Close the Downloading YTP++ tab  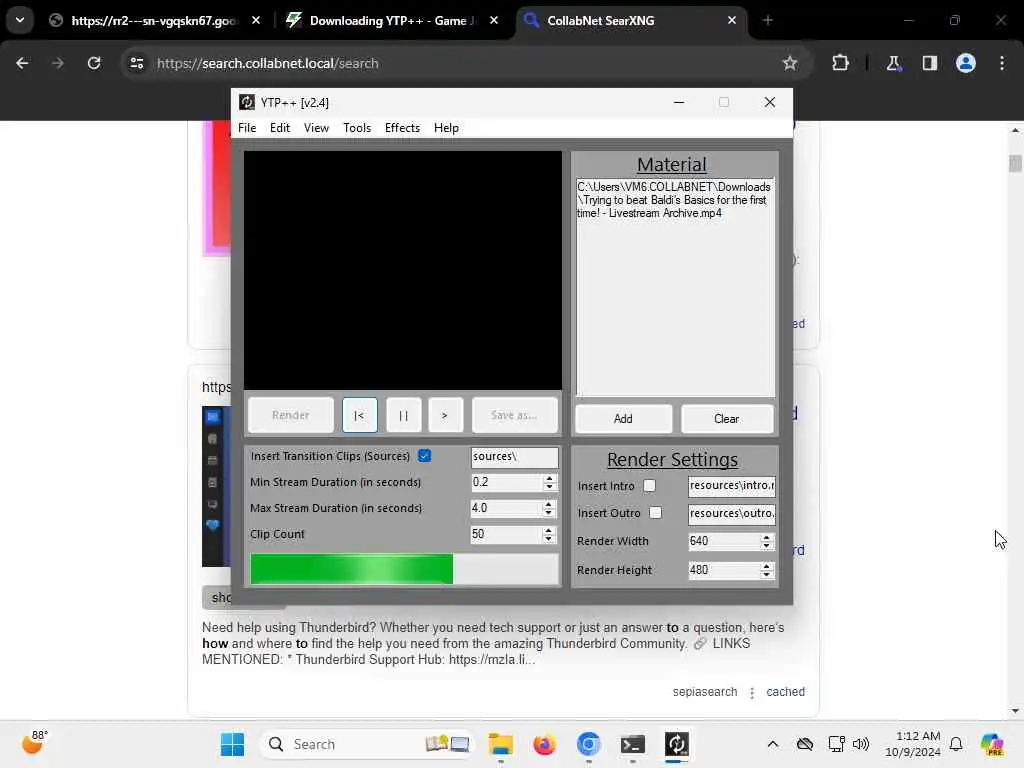pos(494,21)
